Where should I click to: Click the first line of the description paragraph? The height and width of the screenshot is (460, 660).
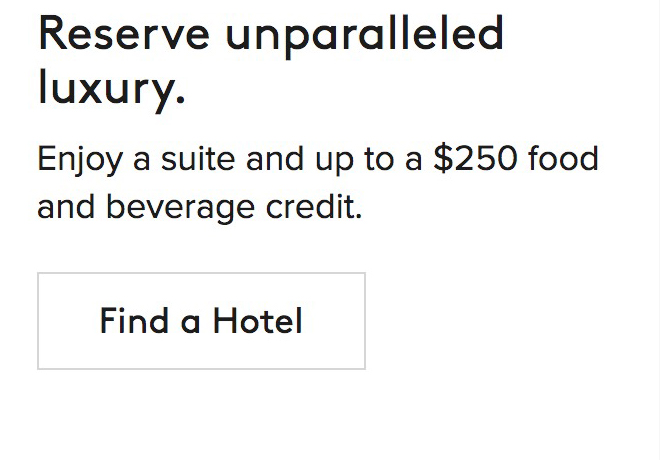click(317, 159)
